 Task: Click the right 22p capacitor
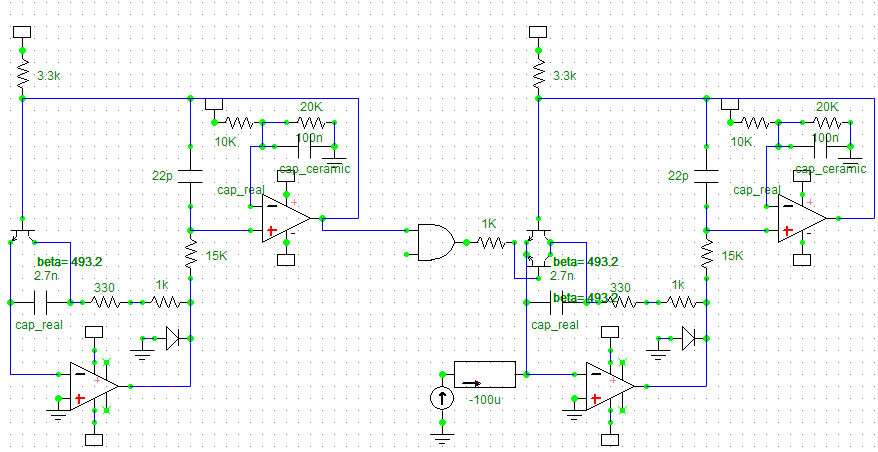pyautogui.click(x=706, y=175)
